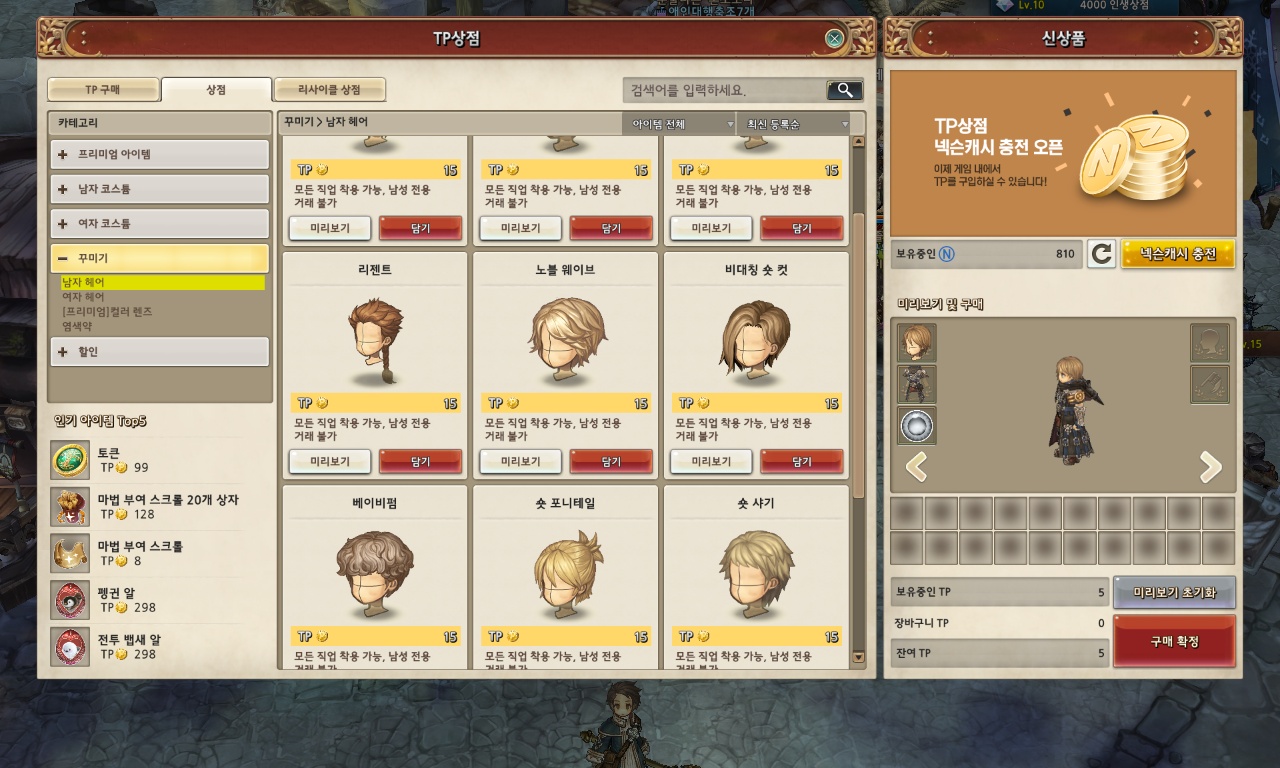Expand the 여자 코스튬 category

[160, 223]
